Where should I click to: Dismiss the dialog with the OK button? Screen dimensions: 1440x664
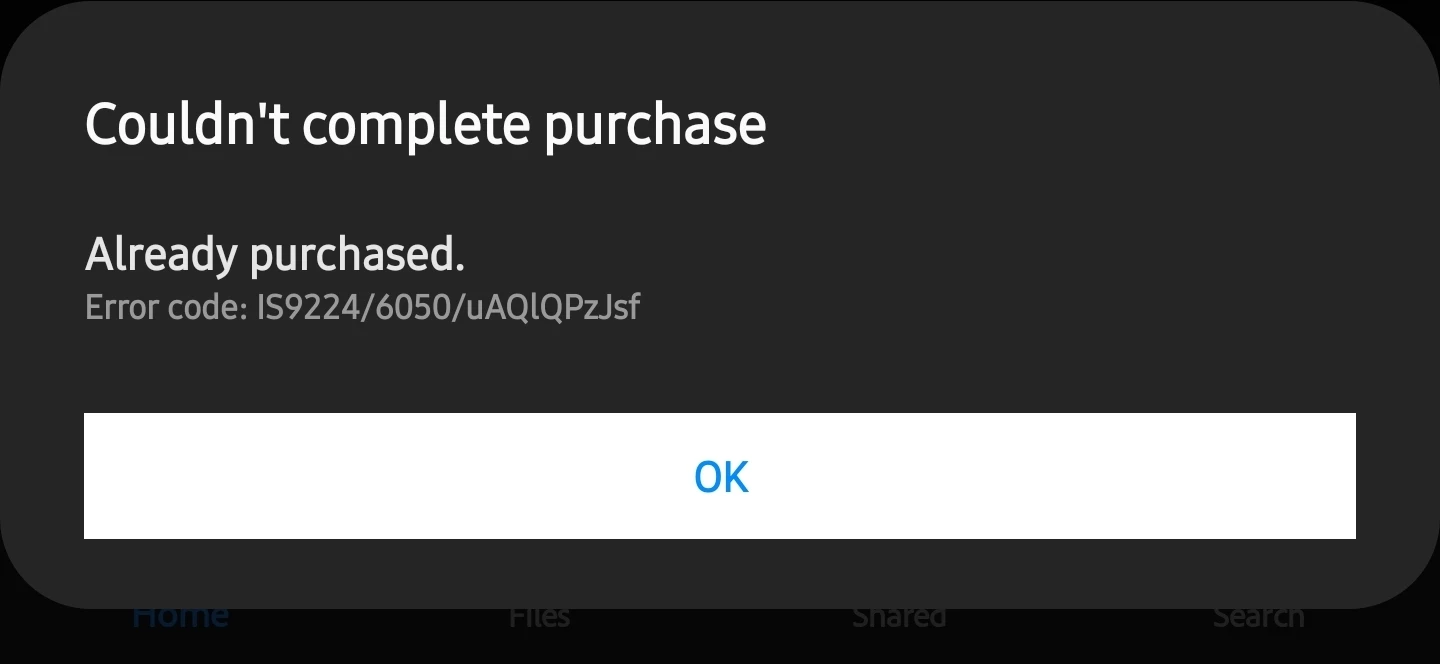[720, 476]
